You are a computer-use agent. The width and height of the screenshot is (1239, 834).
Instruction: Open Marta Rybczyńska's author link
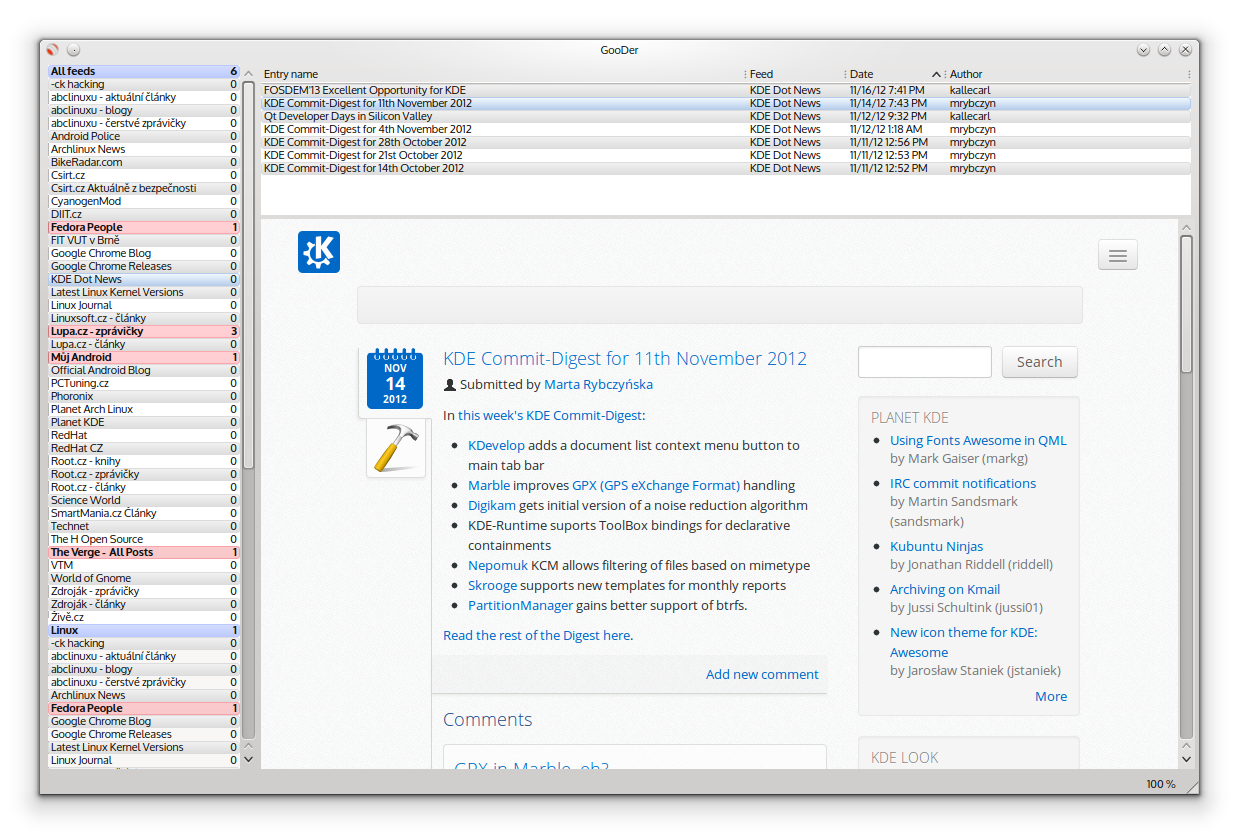(x=598, y=384)
